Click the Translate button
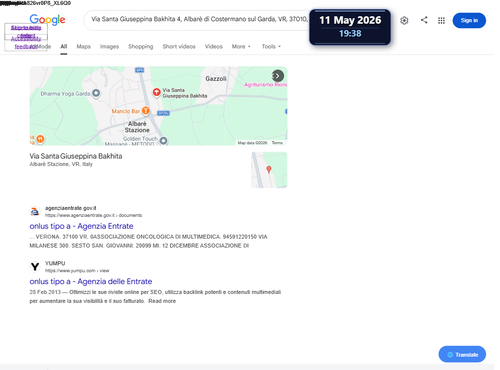Viewport: 500px width, 370px height. pos(462,354)
